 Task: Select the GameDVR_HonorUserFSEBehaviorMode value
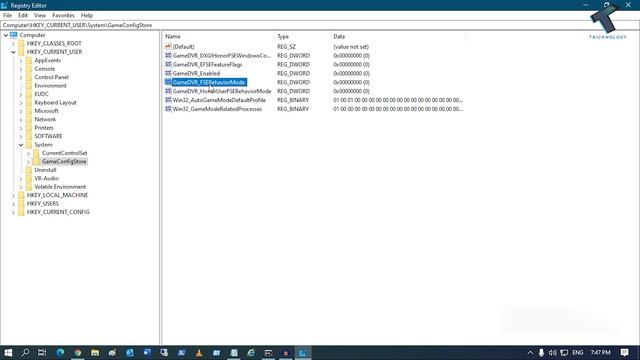[222, 91]
